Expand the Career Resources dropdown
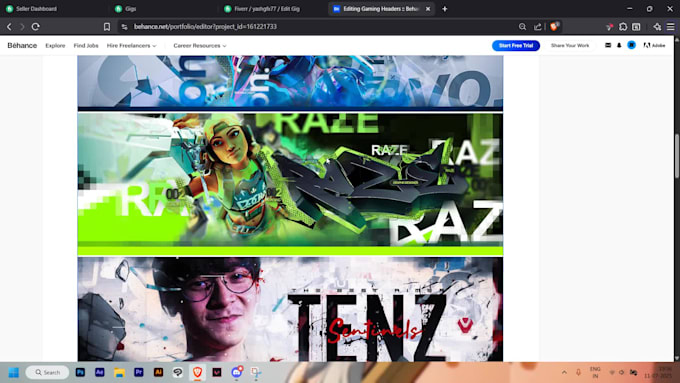This screenshot has height=383, width=680. pos(200,46)
